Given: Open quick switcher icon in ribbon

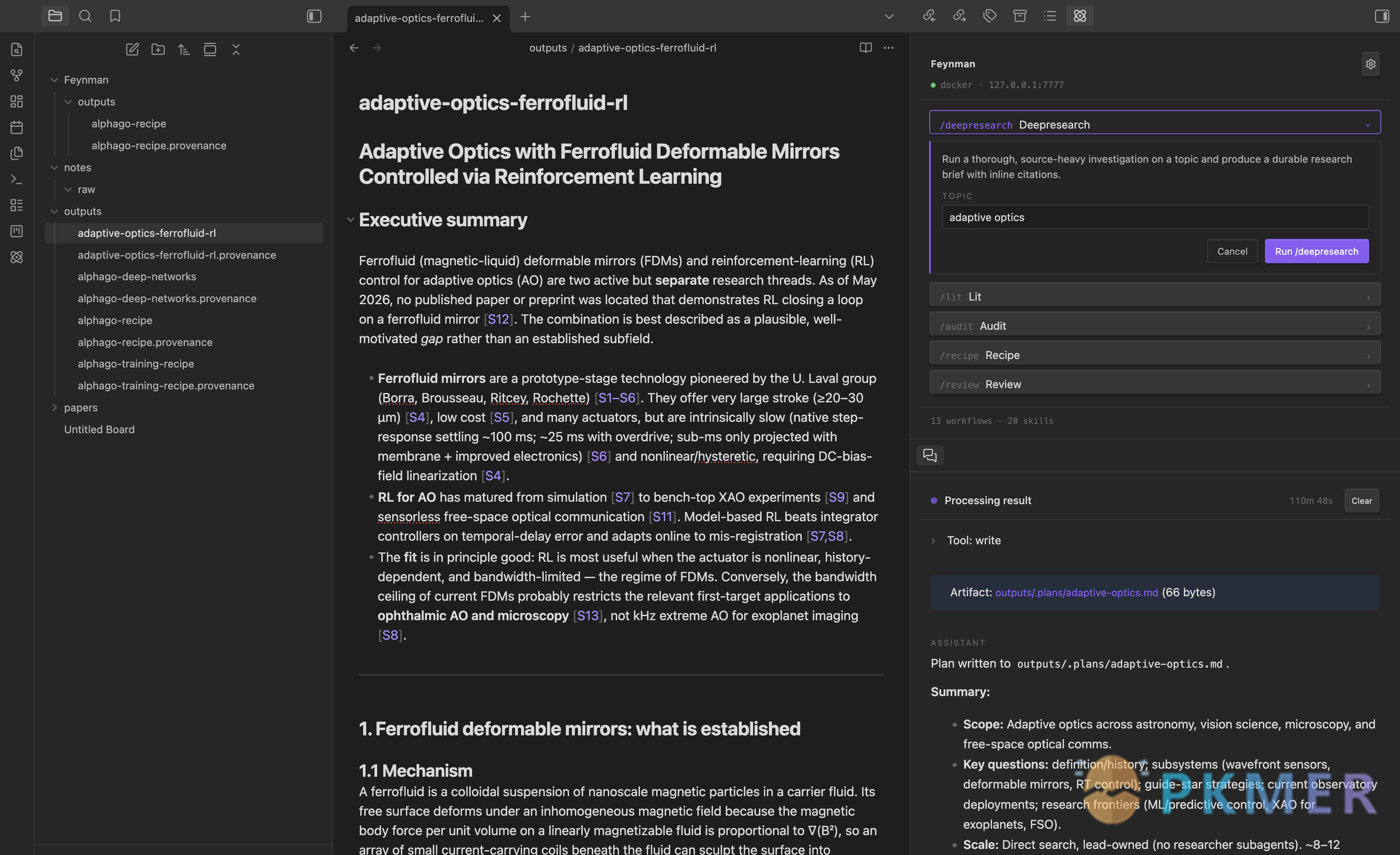Looking at the screenshot, I should pyautogui.click(x=17, y=49).
